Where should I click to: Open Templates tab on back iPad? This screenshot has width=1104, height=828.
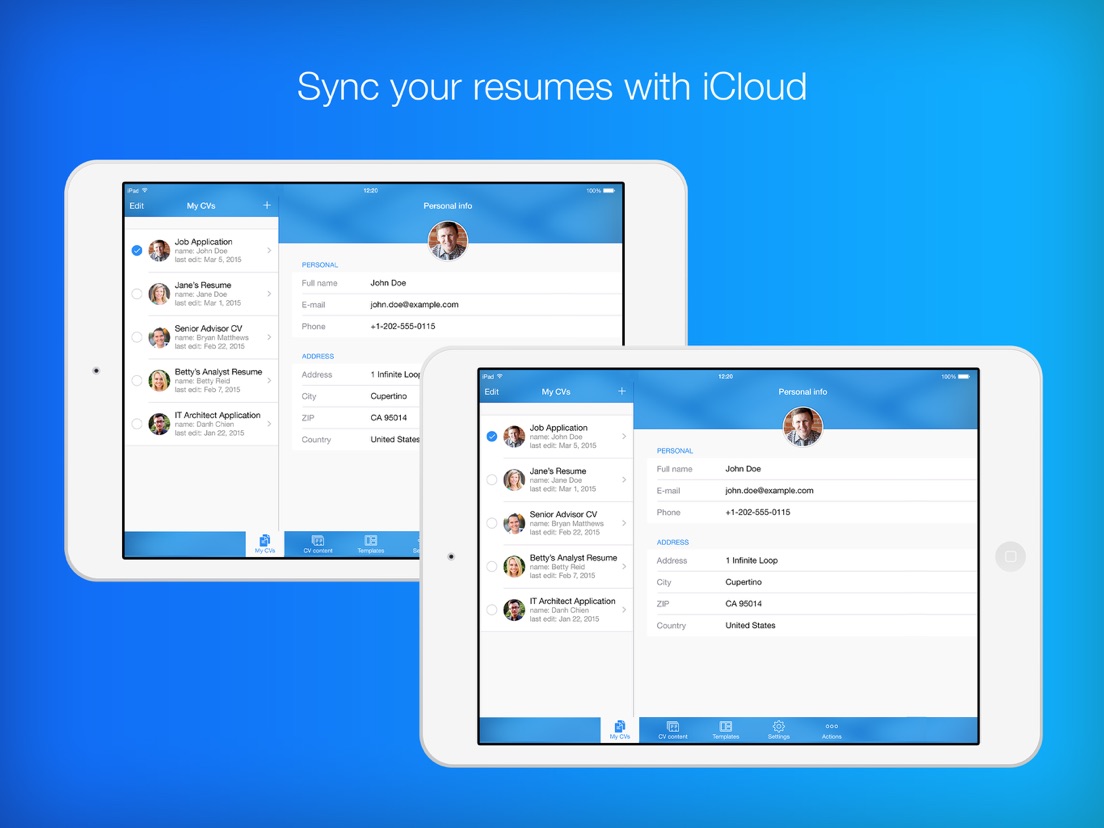click(370, 544)
